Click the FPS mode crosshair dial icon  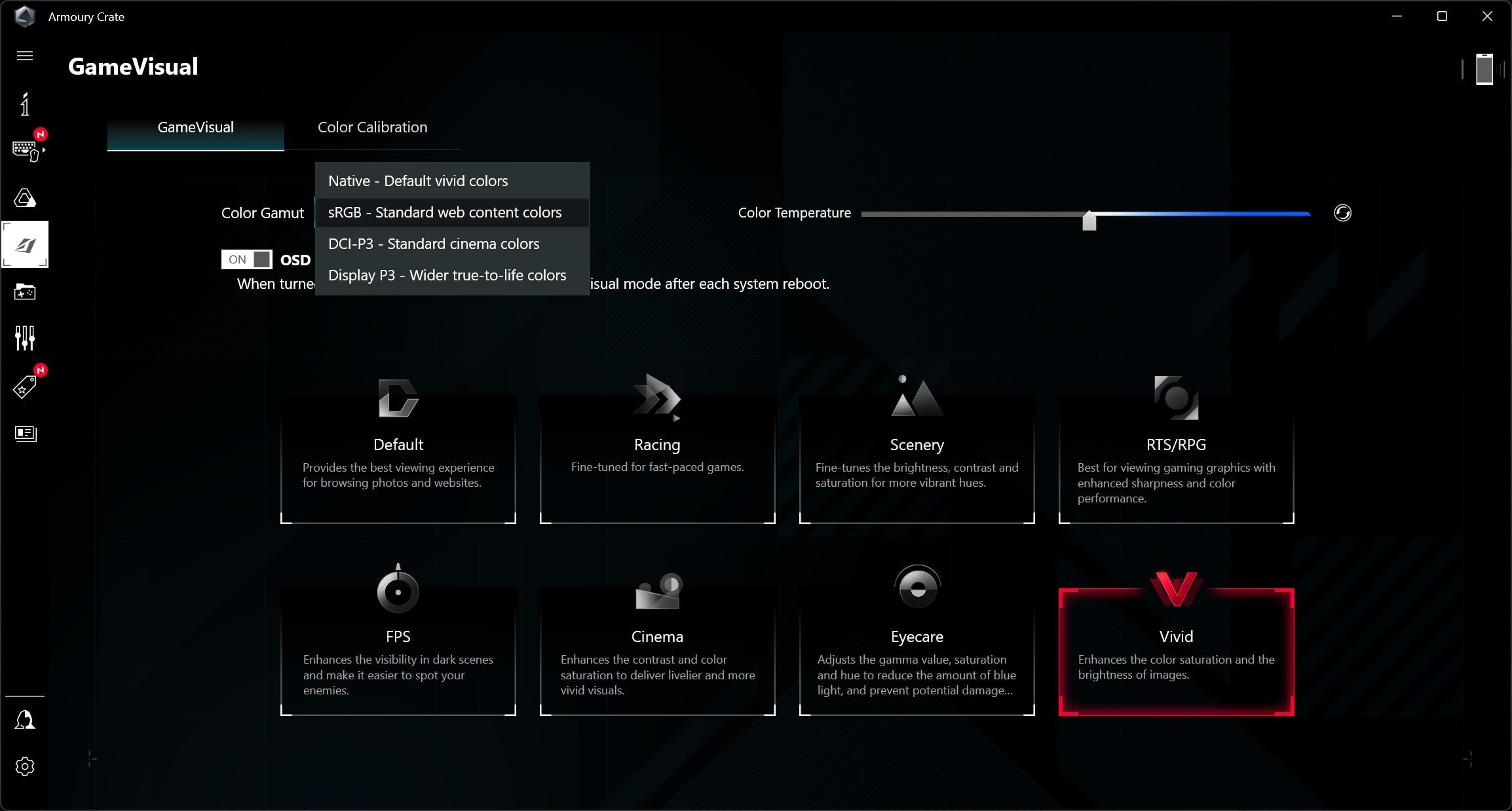(x=398, y=588)
